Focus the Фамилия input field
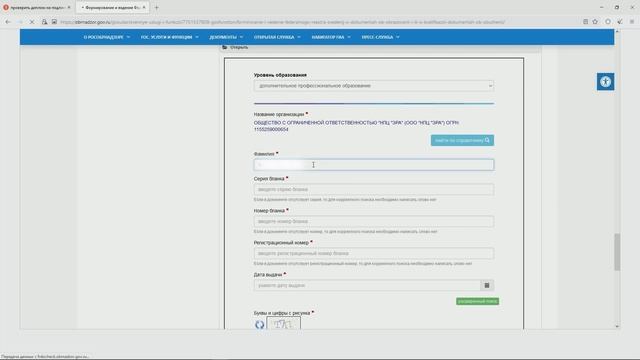The width and height of the screenshot is (640, 360). coord(373,164)
